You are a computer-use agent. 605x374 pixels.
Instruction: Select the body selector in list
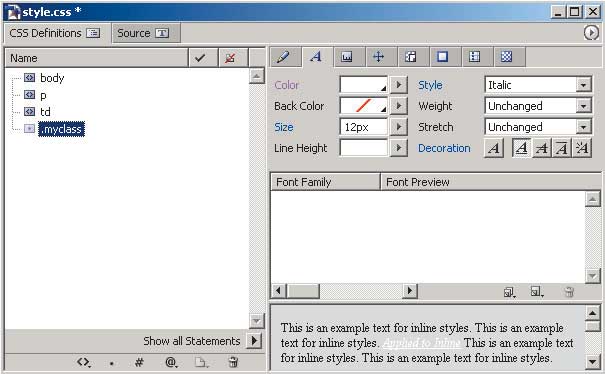pos(52,78)
